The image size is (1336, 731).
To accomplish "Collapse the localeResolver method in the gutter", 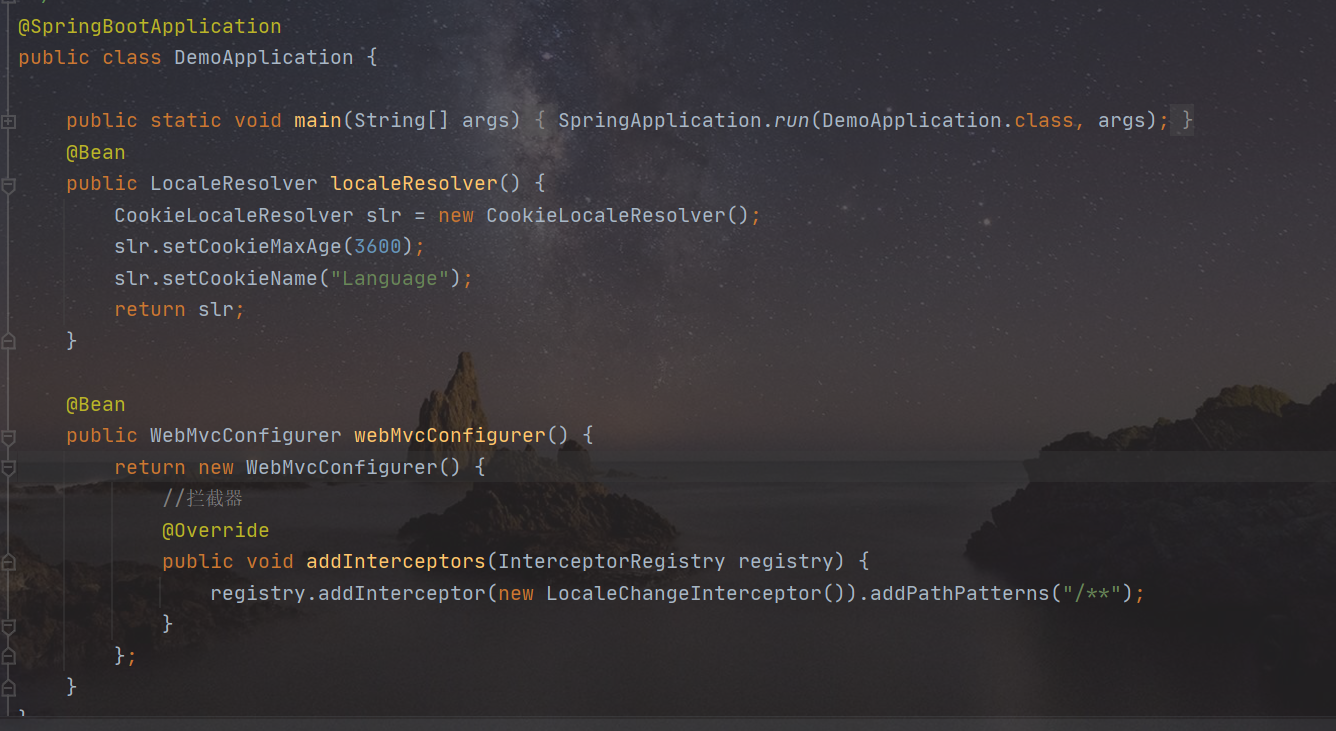I will click(8, 183).
